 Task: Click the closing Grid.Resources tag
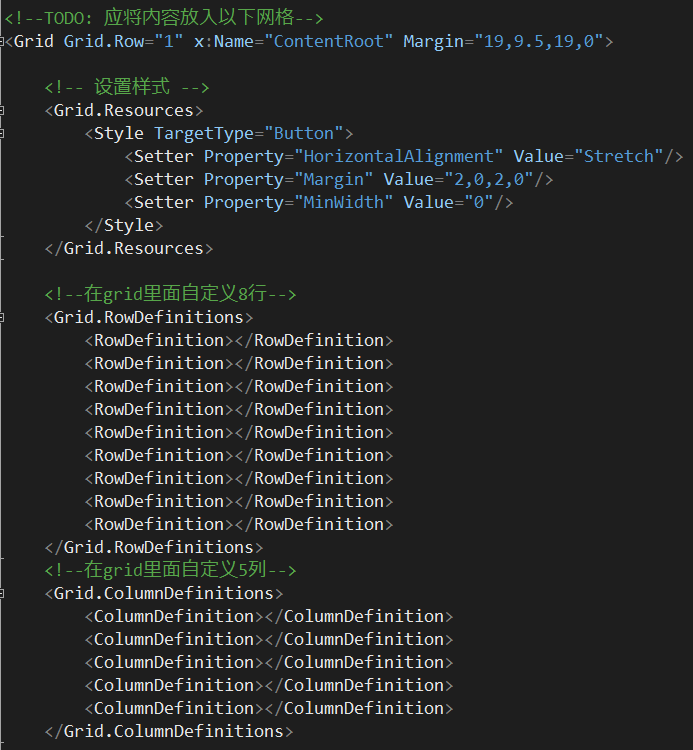coord(129,248)
